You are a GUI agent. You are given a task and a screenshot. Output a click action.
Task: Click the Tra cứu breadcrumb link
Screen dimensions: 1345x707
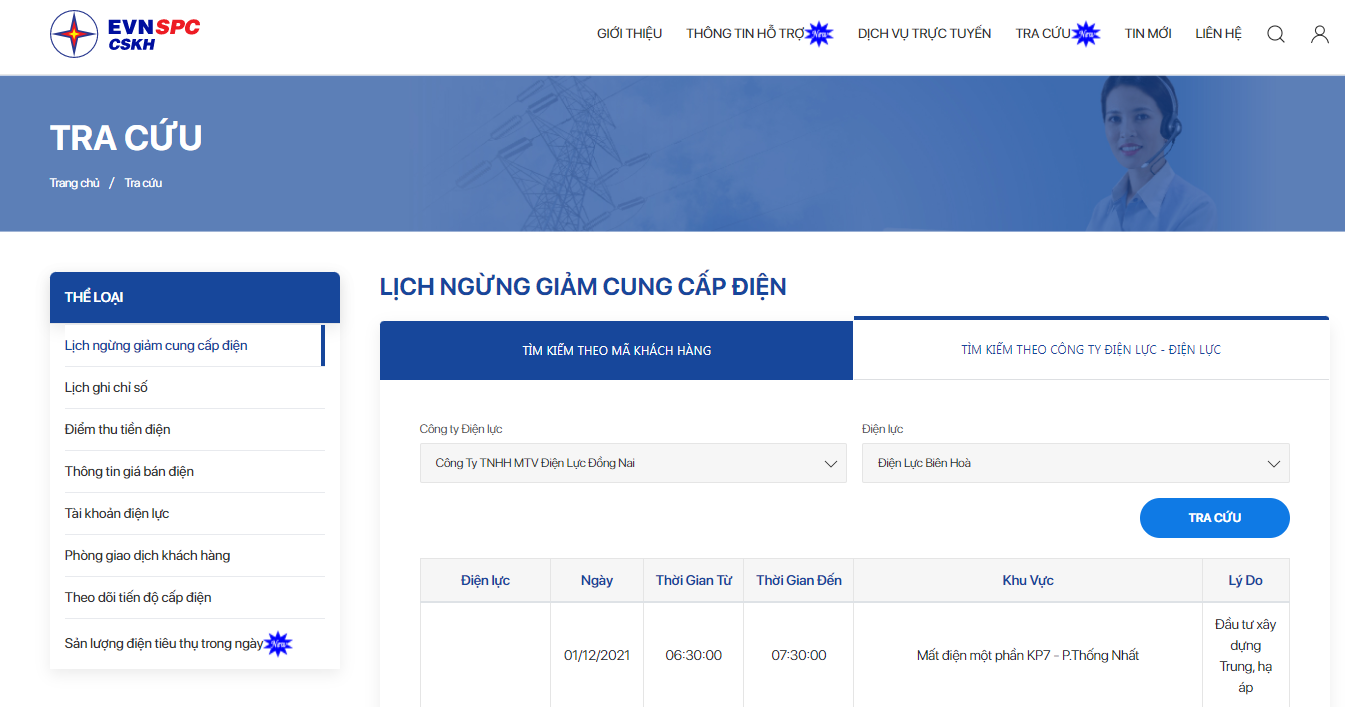[143, 183]
